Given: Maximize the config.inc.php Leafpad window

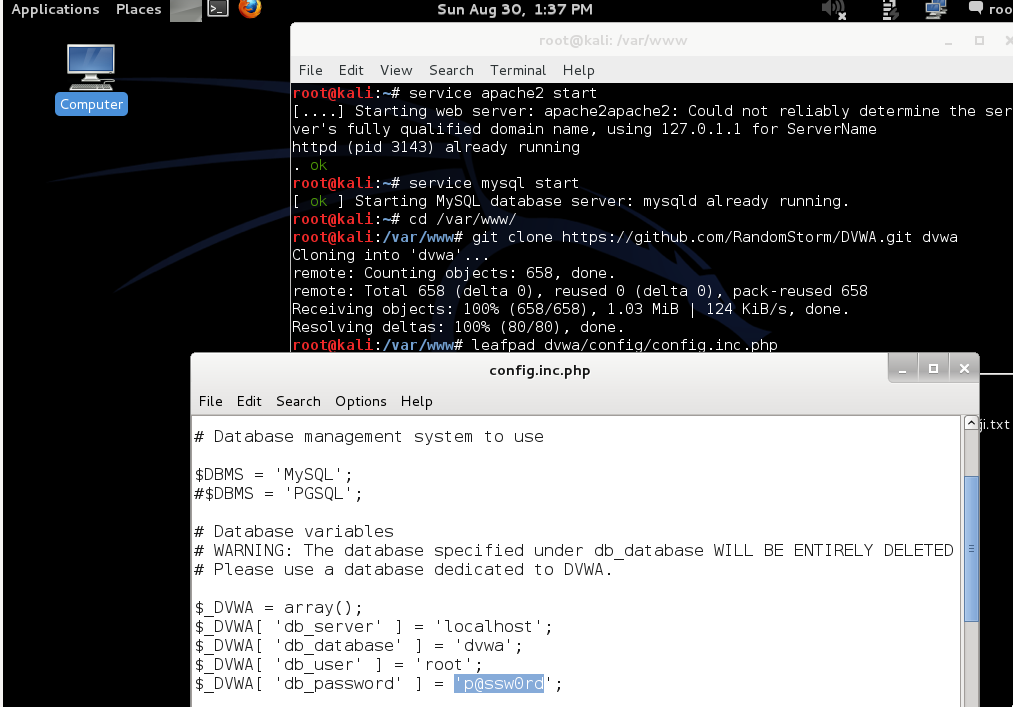Looking at the screenshot, I should [x=933, y=368].
